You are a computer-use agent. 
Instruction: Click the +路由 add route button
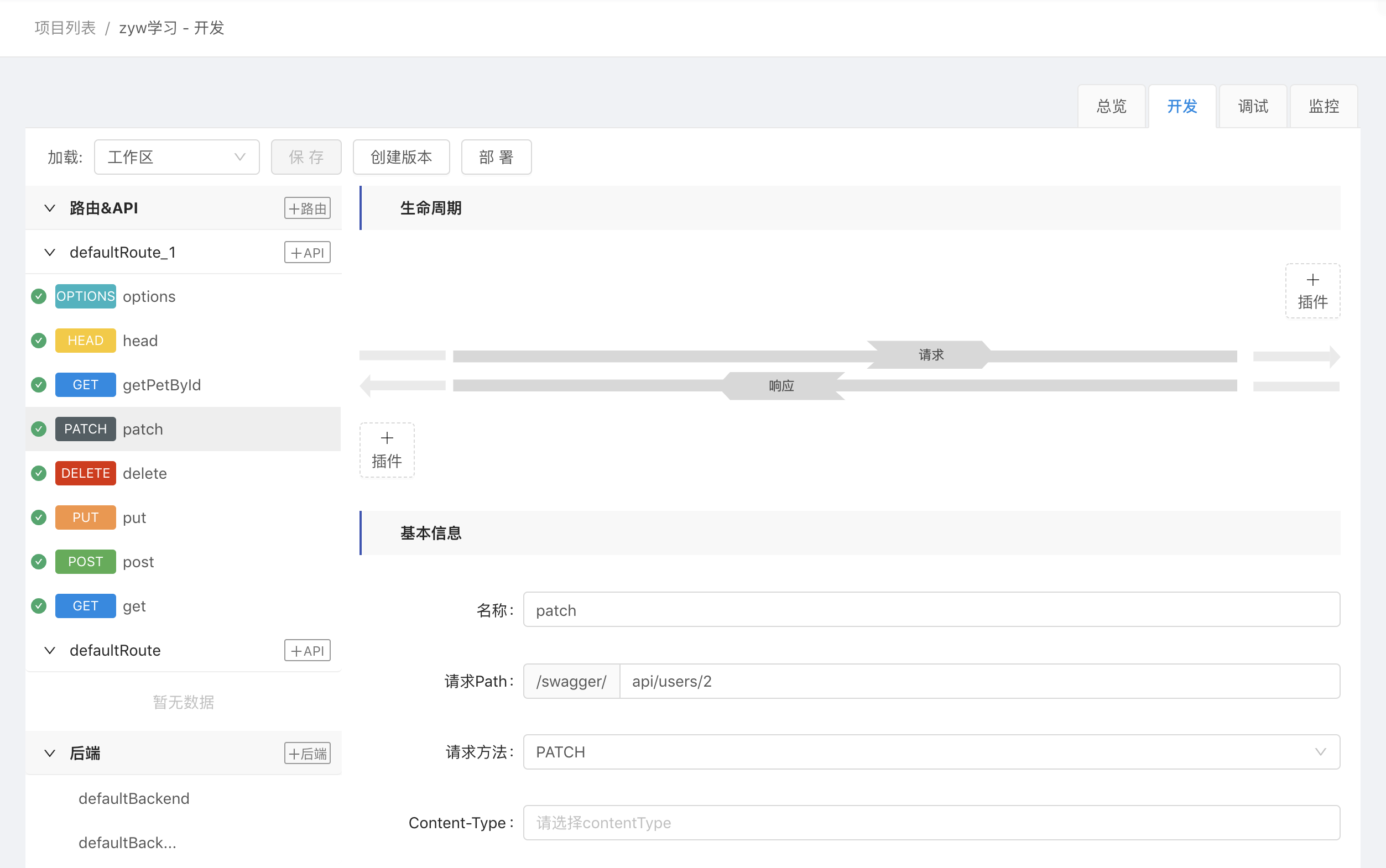pyautogui.click(x=307, y=208)
